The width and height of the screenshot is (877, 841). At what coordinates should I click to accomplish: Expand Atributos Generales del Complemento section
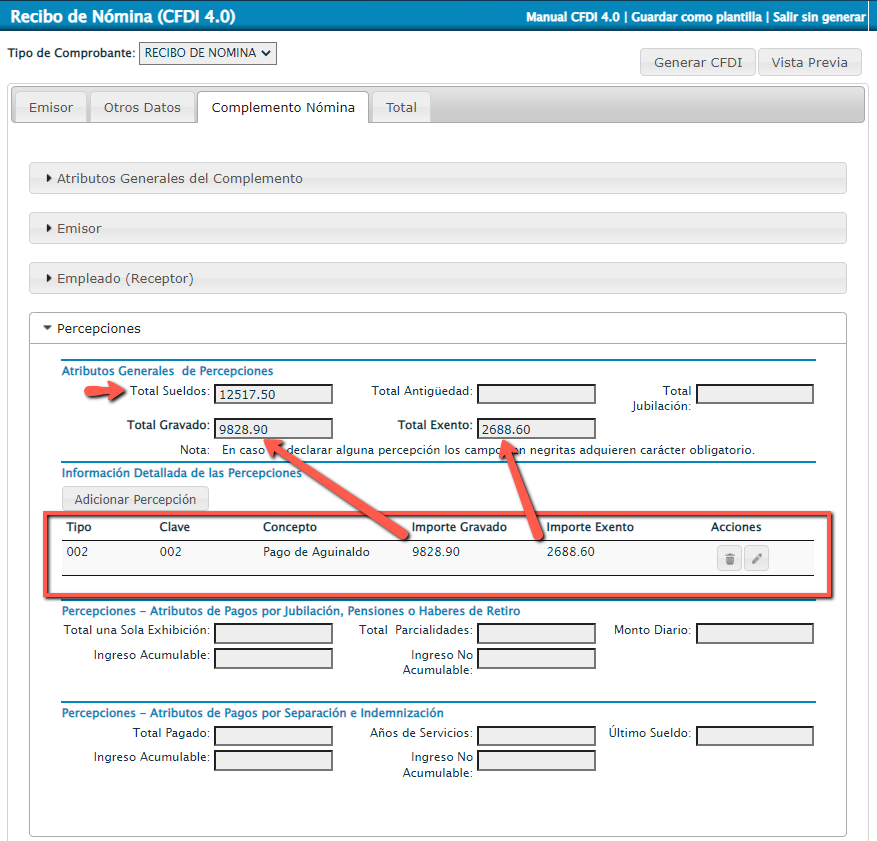click(x=180, y=178)
